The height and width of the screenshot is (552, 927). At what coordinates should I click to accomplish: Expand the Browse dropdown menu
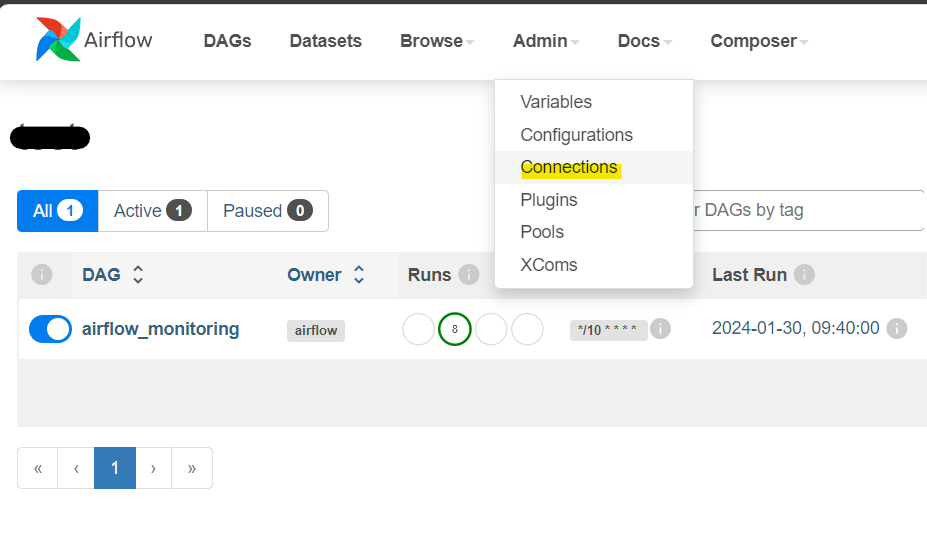coord(437,41)
